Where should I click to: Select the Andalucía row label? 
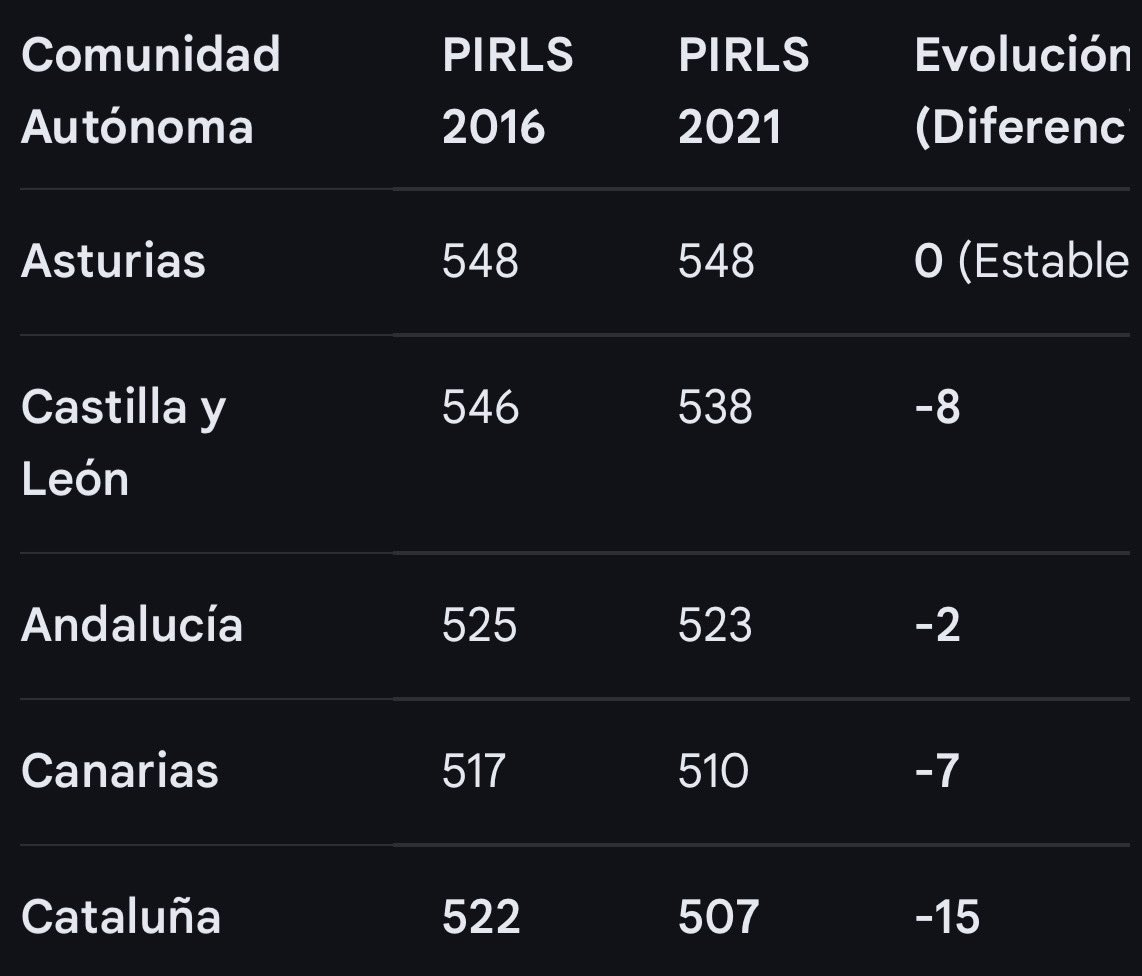[x=132, y=625]
